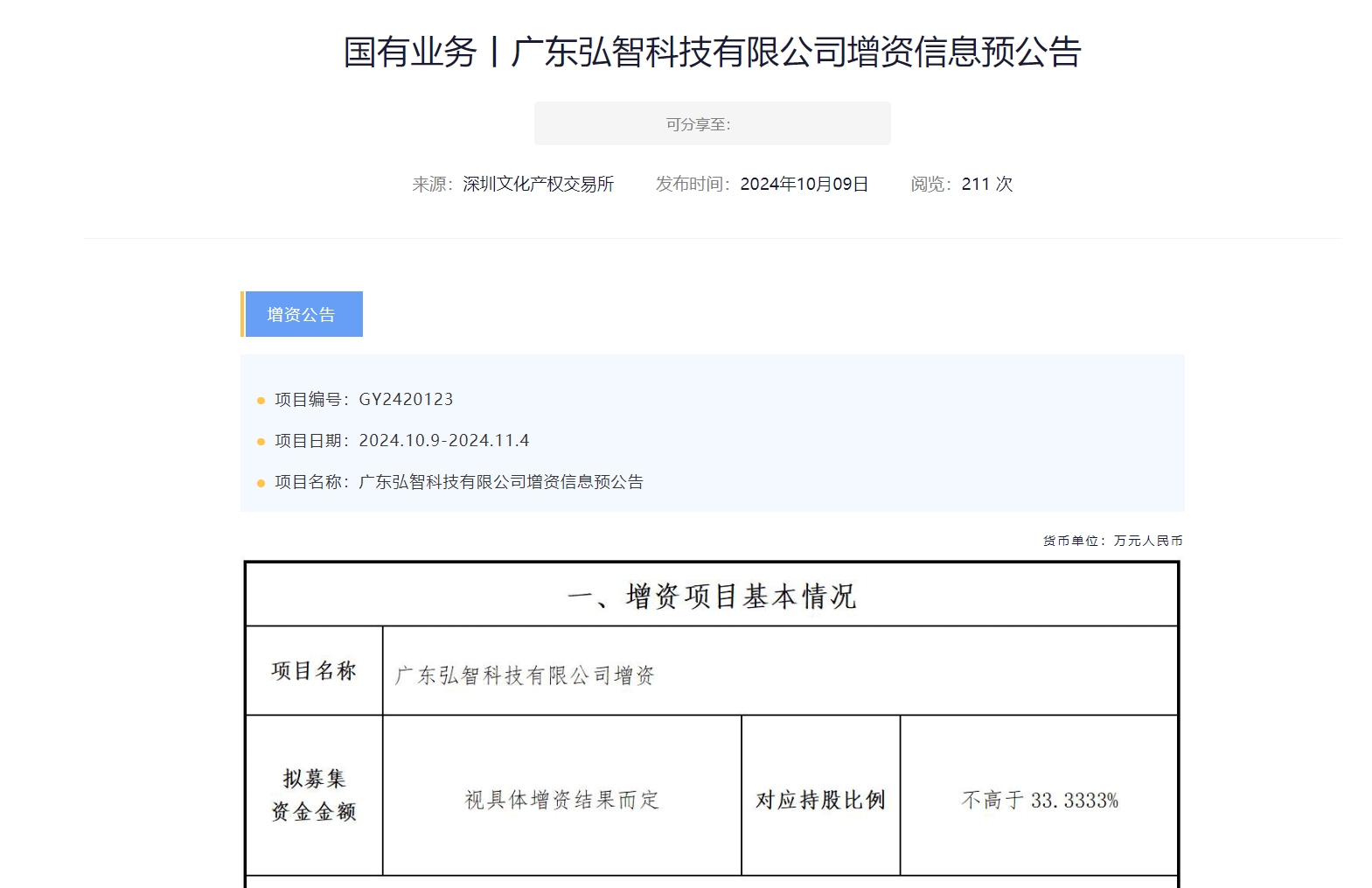Click the 可分享至 share bar

(x=713, y=123)
